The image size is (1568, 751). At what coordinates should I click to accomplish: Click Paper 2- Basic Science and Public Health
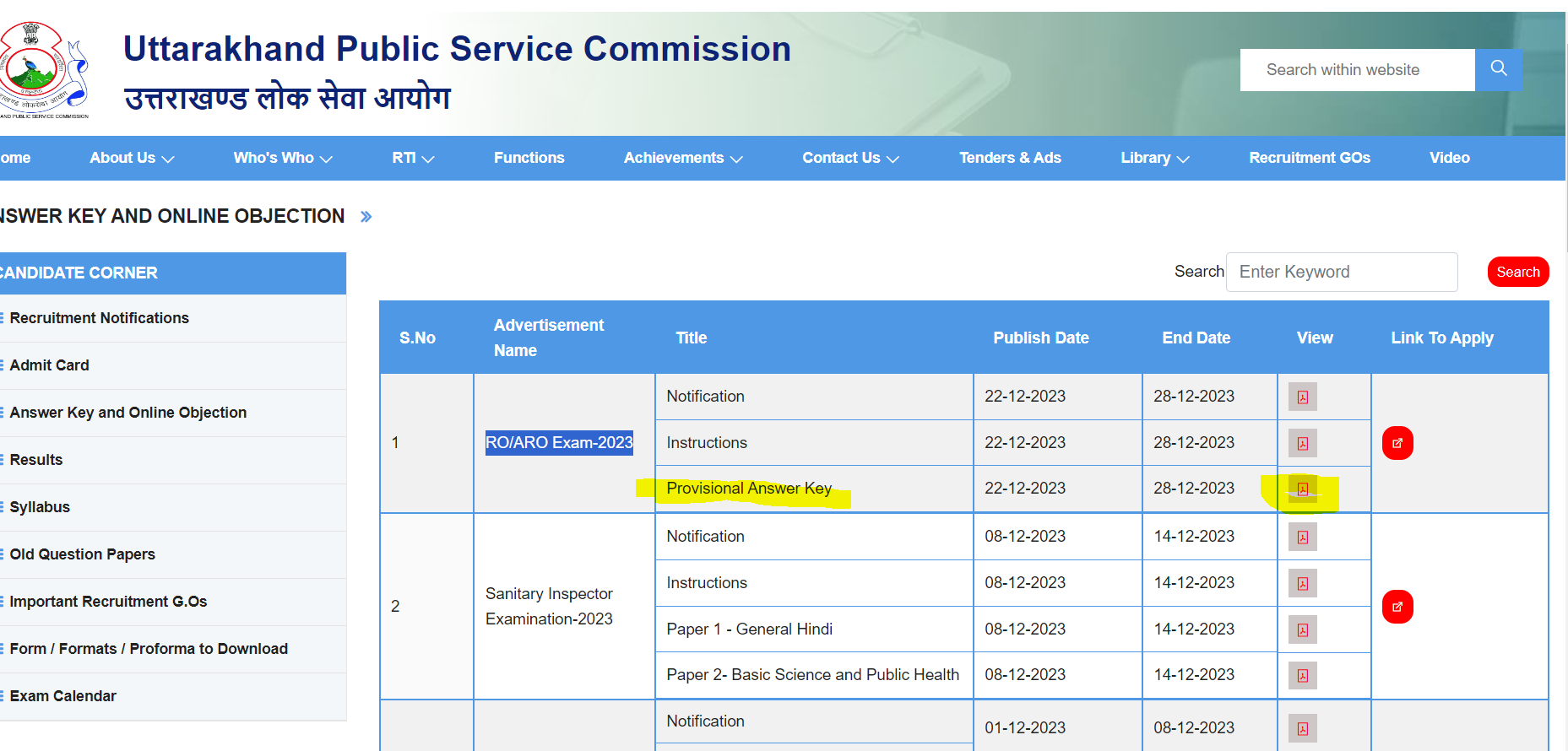[x=812, y=675]
